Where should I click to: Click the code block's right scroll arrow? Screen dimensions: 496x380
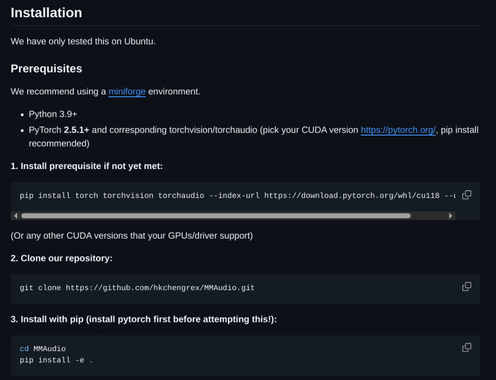pyautogui.click(x=451, y=216)
